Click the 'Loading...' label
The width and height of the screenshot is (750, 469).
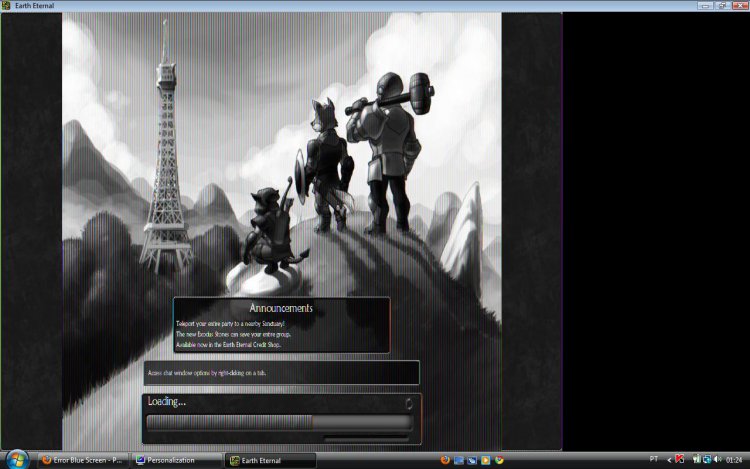coord(166,401)
